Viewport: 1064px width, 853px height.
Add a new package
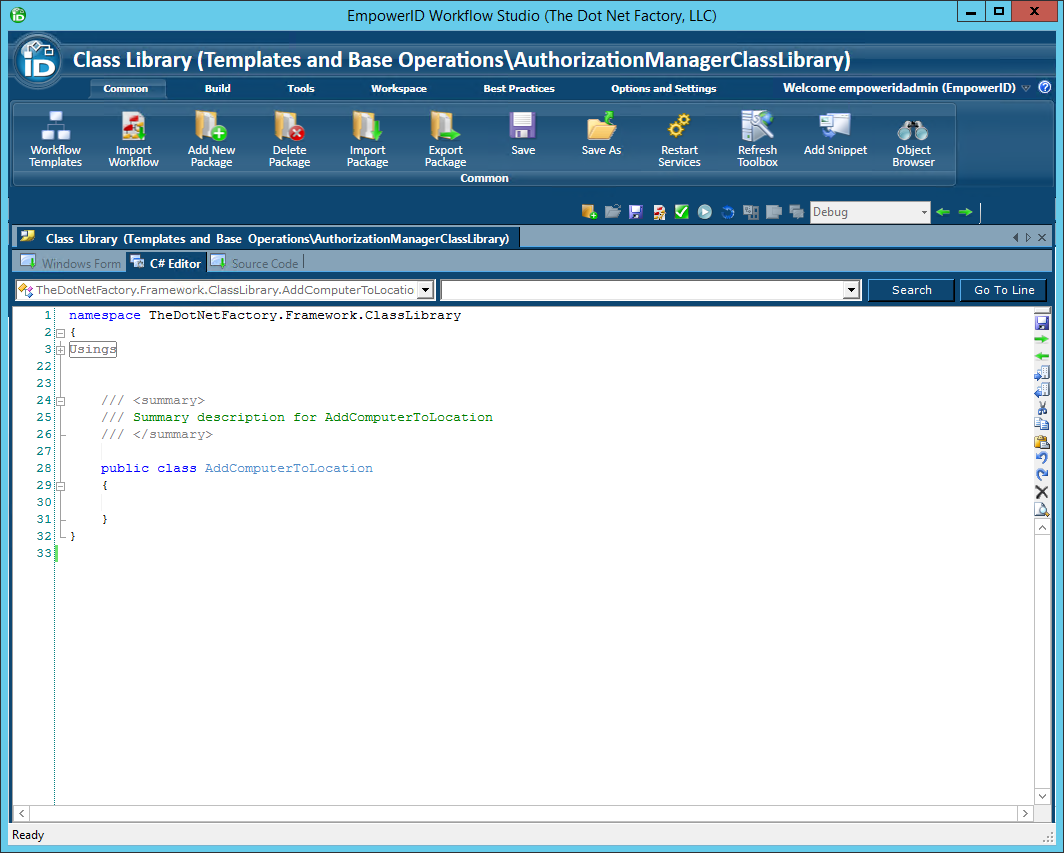211,139
